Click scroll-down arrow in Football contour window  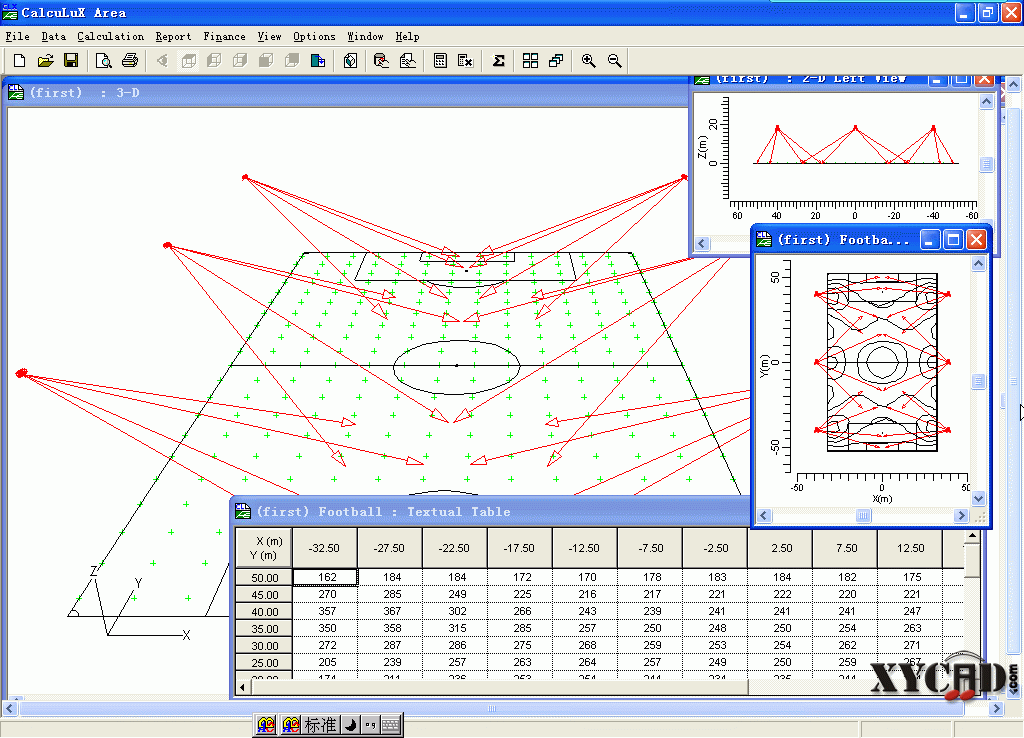coord(978,499)
